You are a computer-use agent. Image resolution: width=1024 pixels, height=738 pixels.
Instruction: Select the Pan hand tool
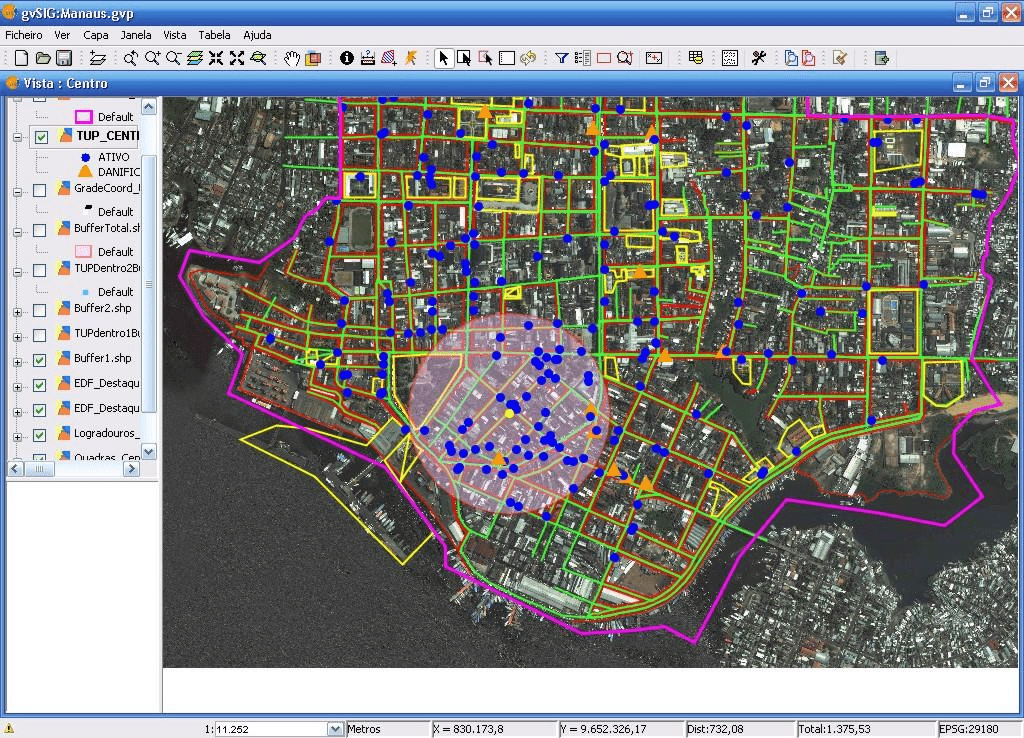pyautogui.click(x=291, y=58)
